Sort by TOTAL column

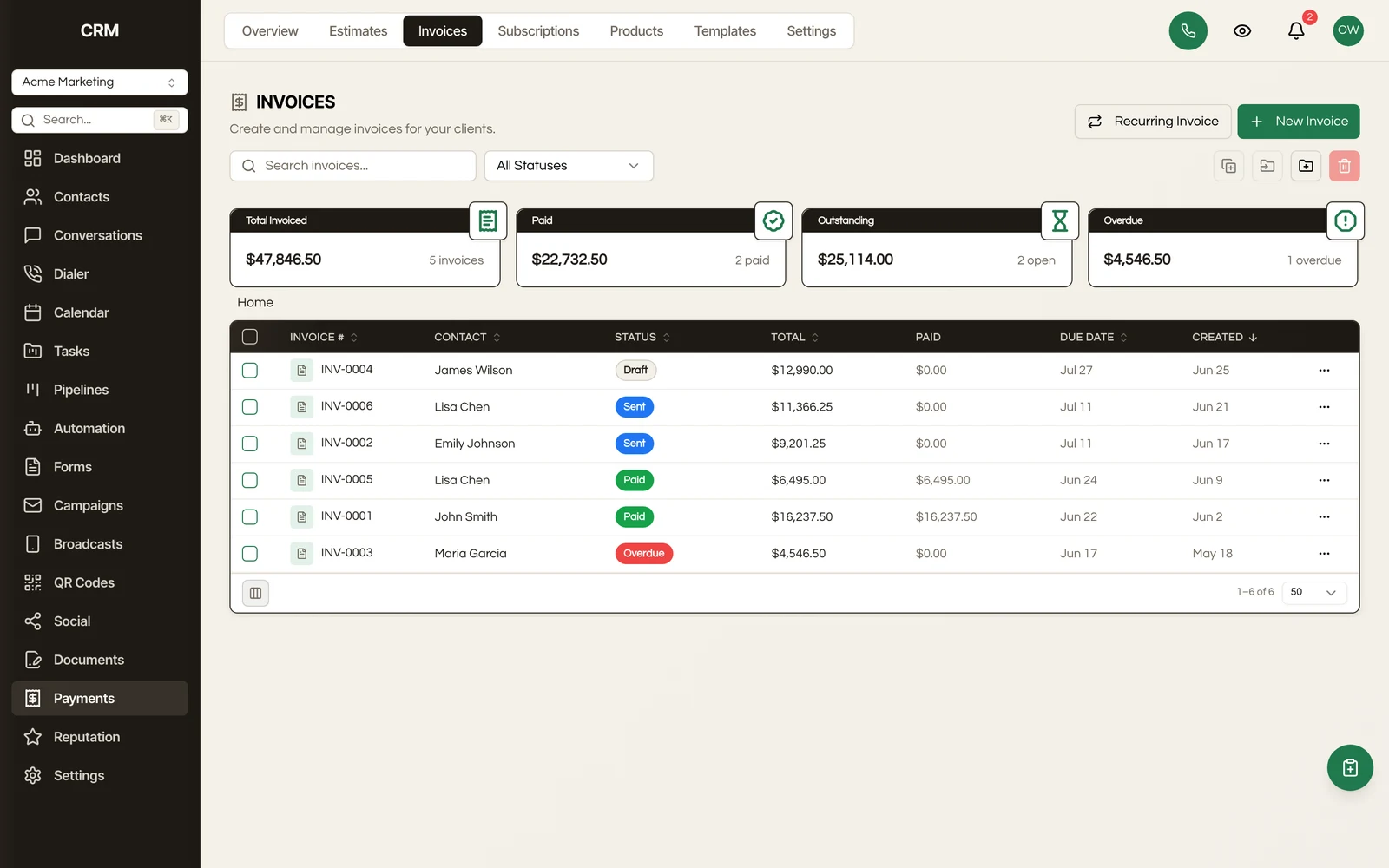794,337
